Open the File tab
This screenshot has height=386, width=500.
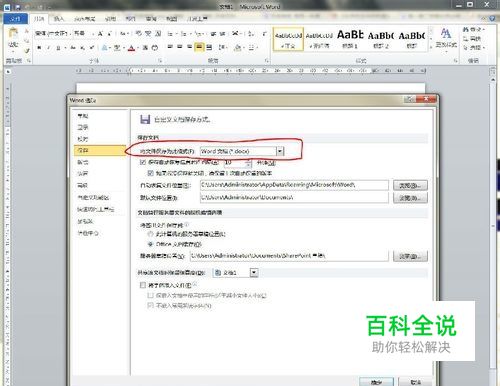[x=15, y=19]
